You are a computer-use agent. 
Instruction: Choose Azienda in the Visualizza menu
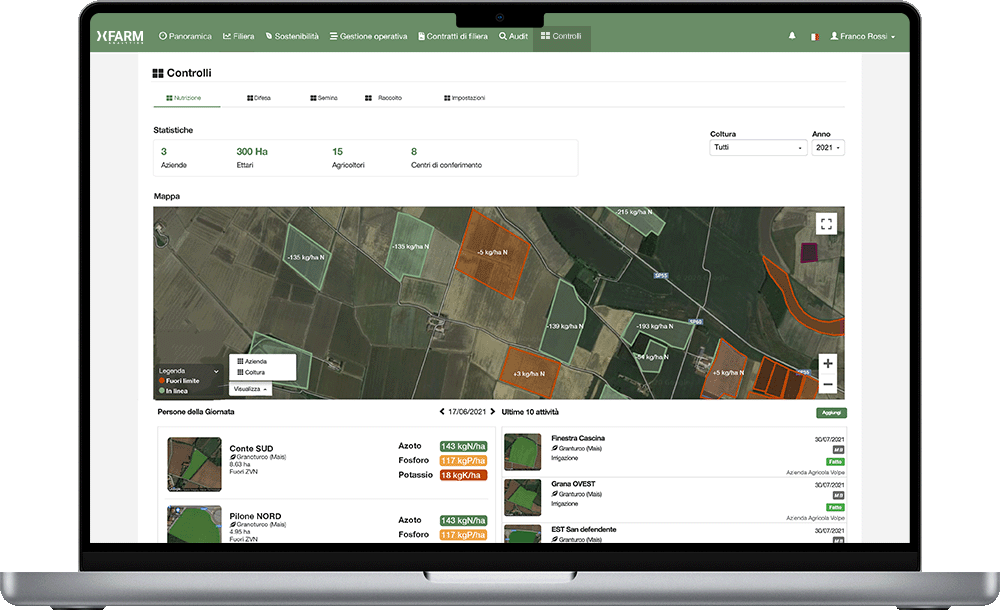[x=252, y=362]
